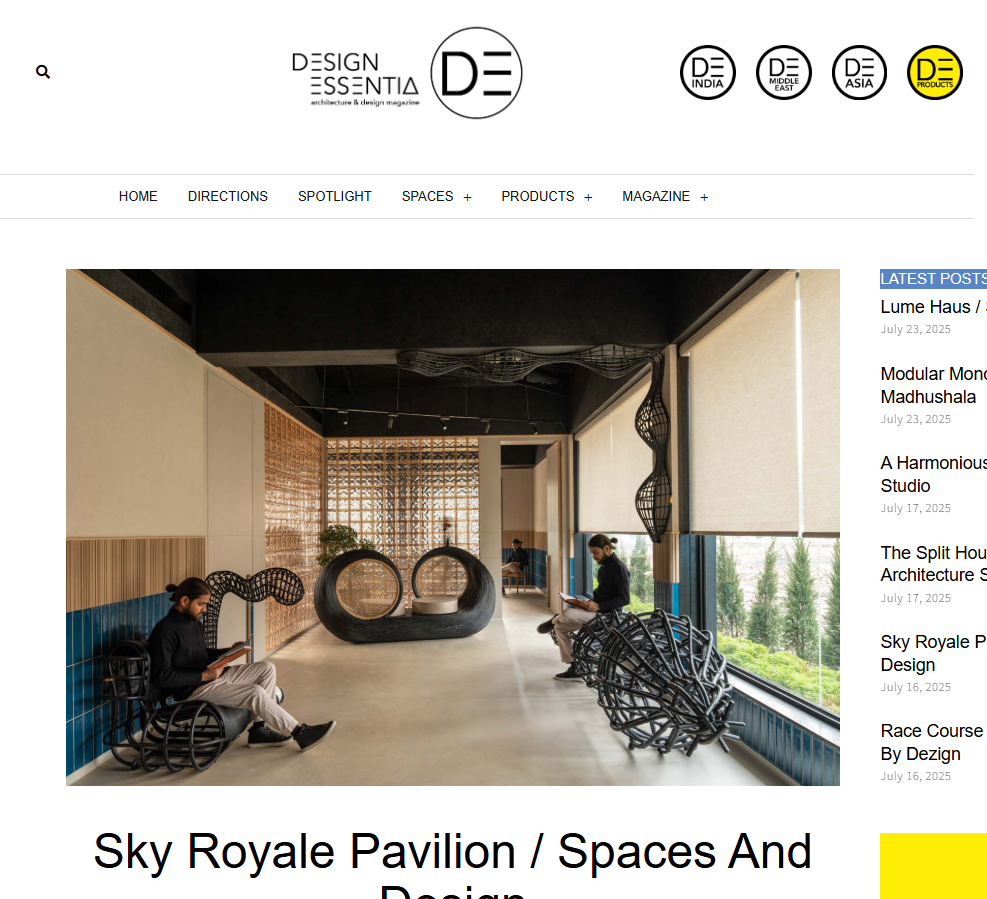Expand the Products menu plus sign
The image size is (987, 899).
point(588,198)
